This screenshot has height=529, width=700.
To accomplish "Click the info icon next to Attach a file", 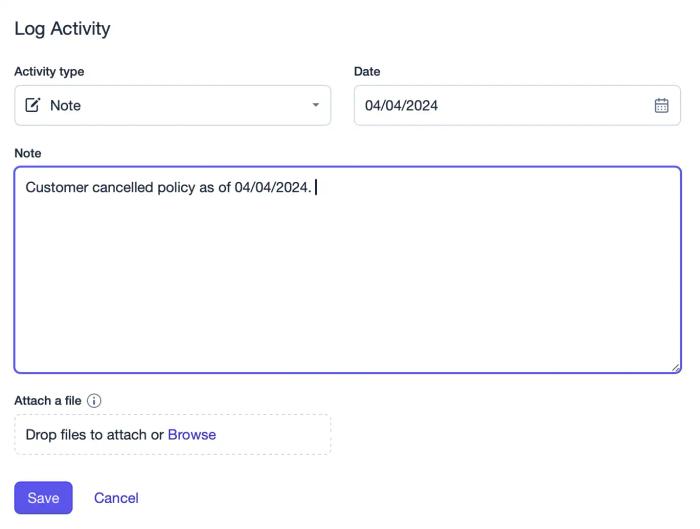I will pos(94,400).
